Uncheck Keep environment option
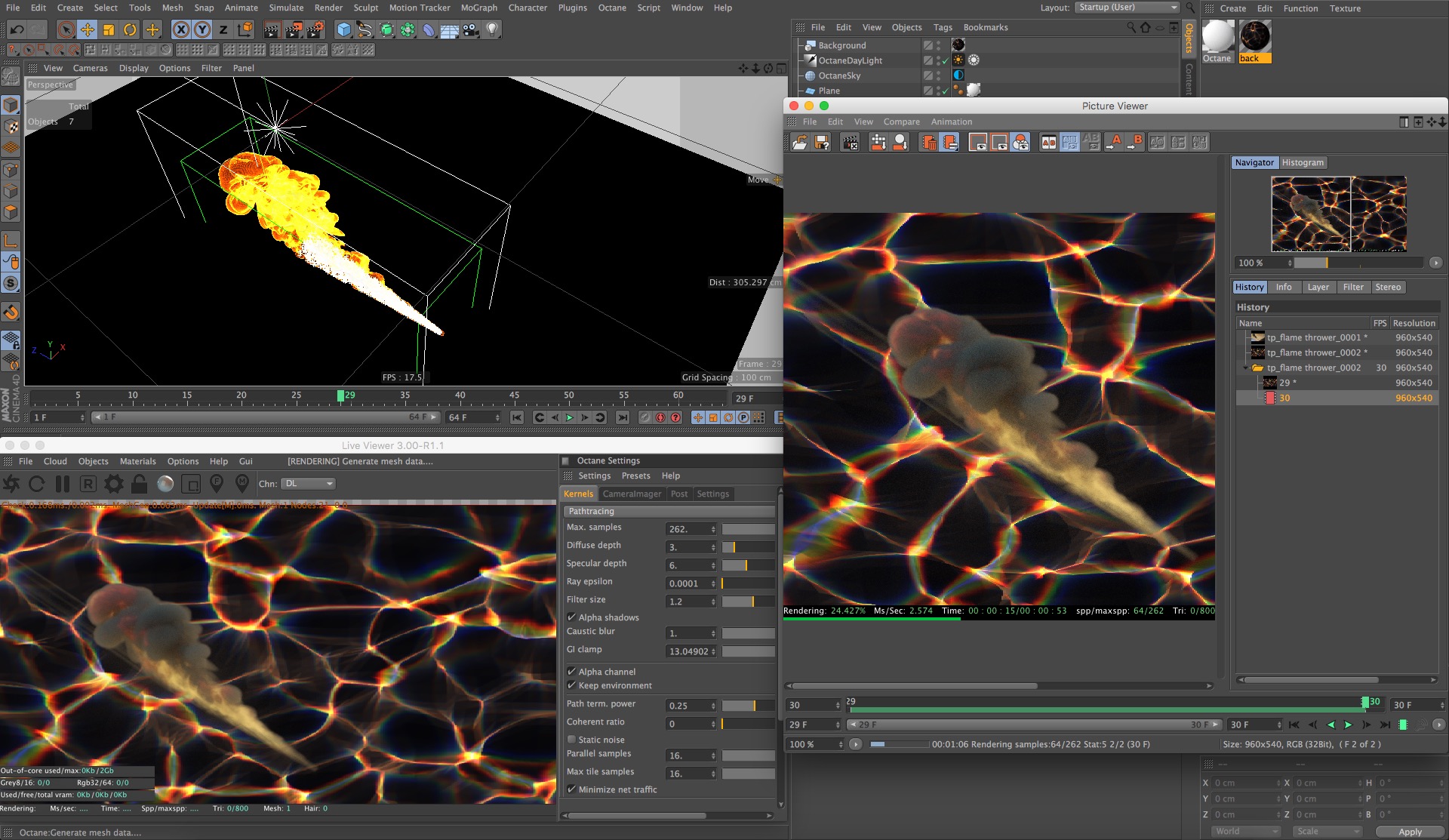 [572, 685]
